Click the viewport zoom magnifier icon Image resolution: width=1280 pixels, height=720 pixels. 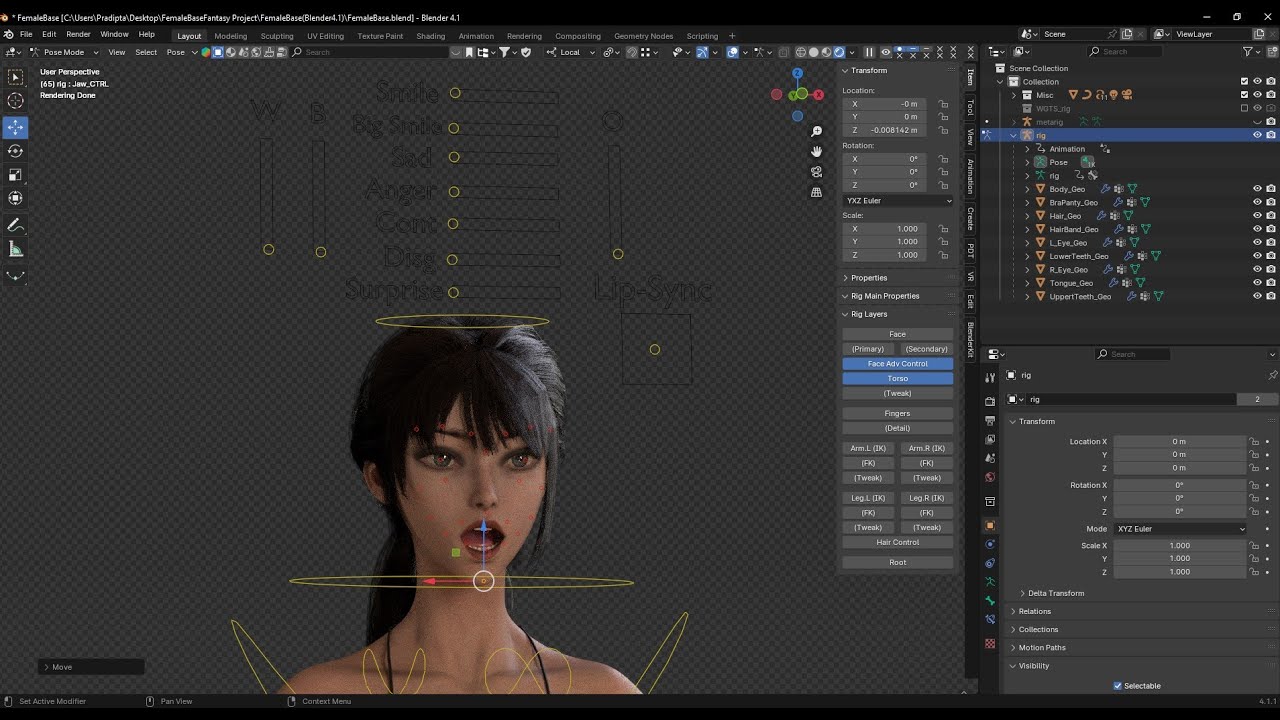pos(816,132)
